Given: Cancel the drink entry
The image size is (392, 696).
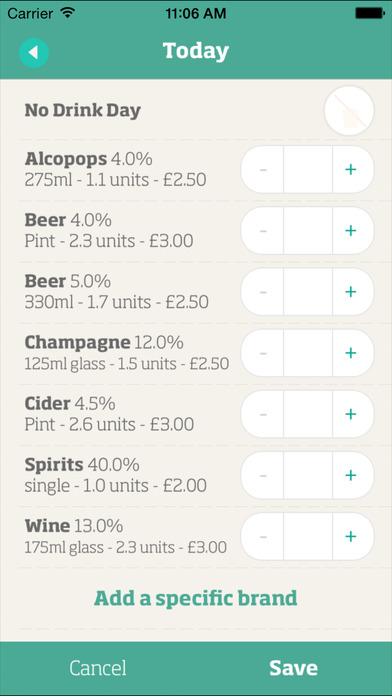Looking at the screenshot, I should point(98,668).
